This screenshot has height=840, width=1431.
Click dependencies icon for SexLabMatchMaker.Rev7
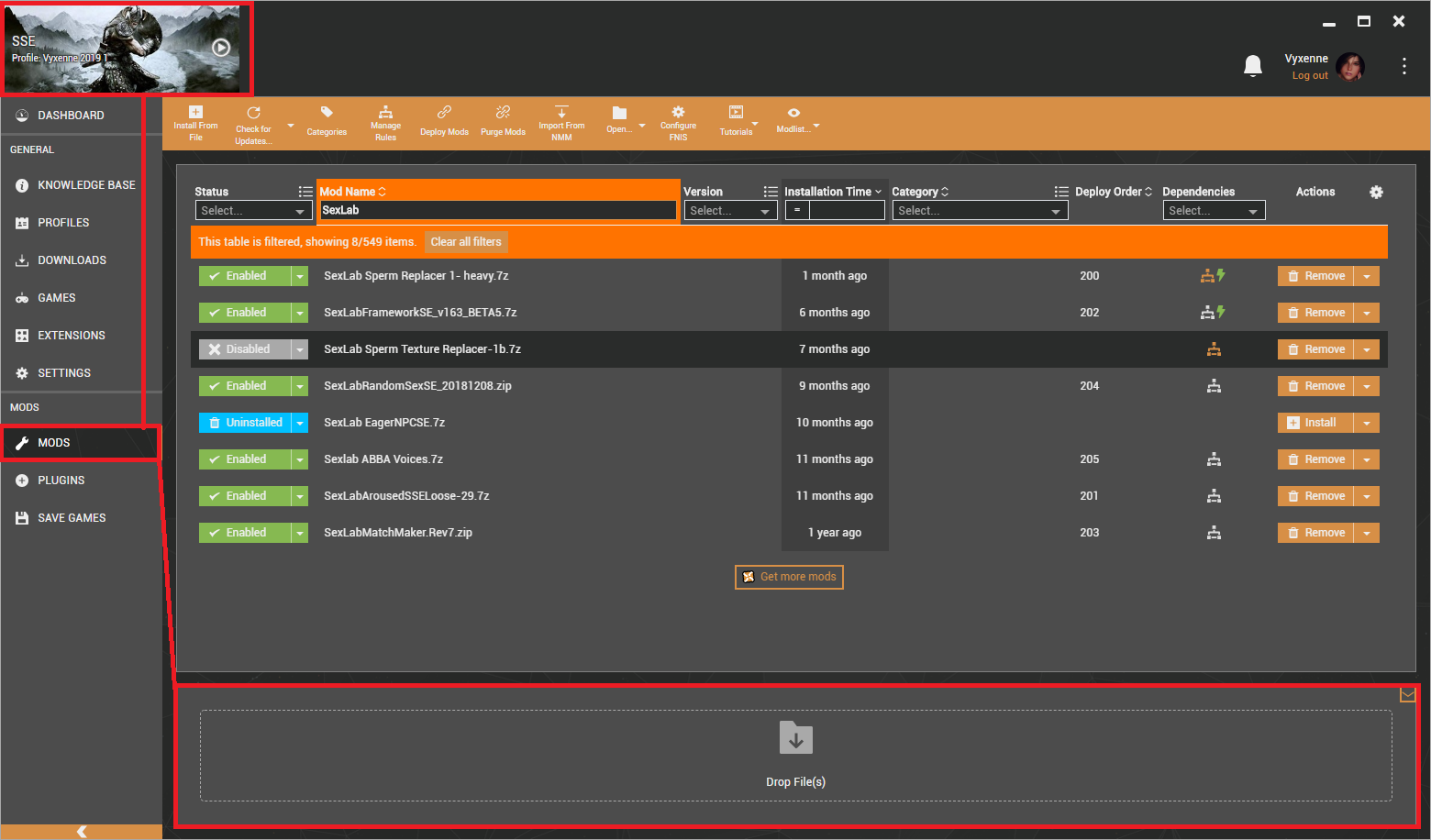tap(1214, 532)
